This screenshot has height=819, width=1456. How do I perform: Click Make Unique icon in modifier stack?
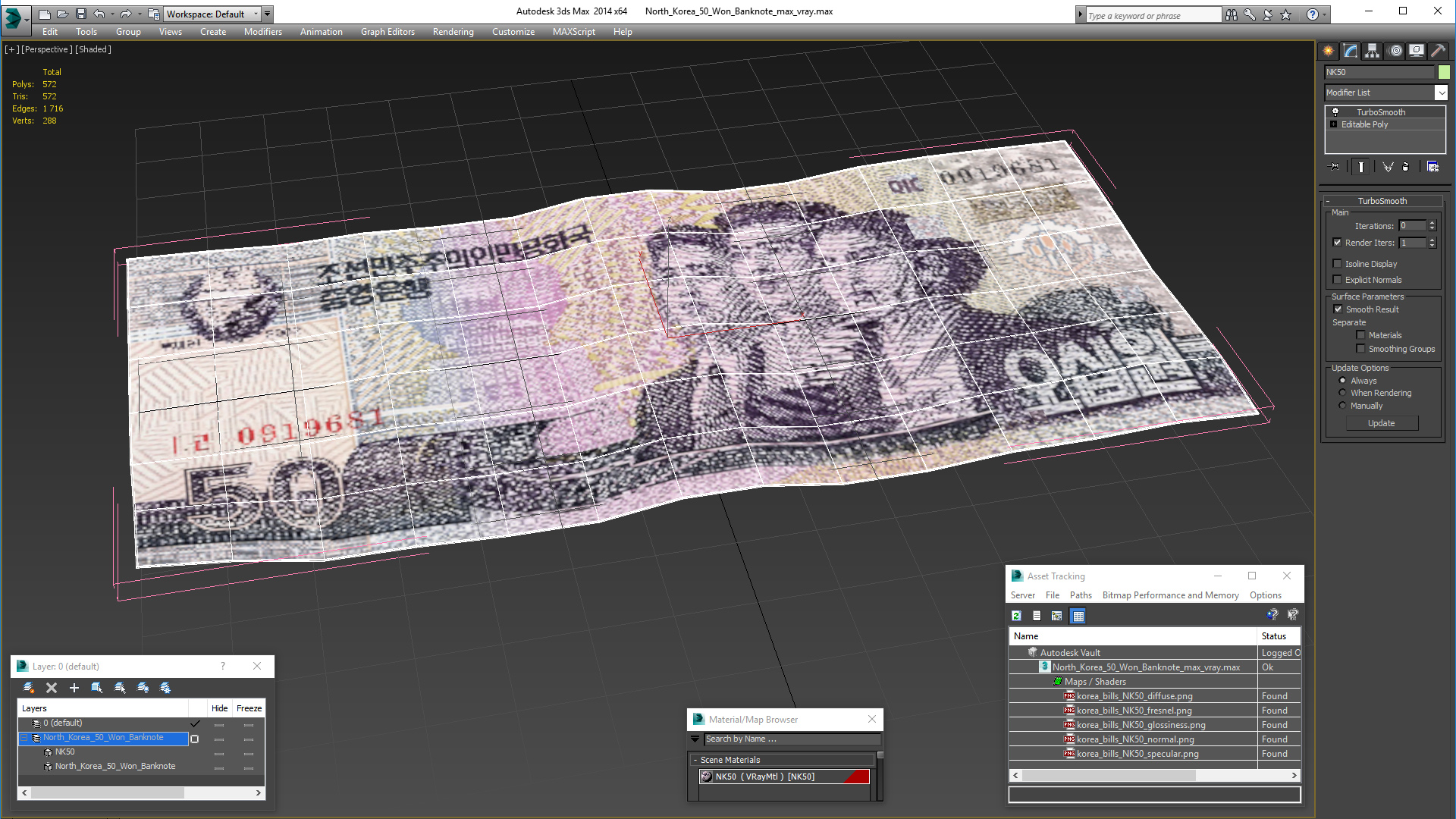[1388, 167]
